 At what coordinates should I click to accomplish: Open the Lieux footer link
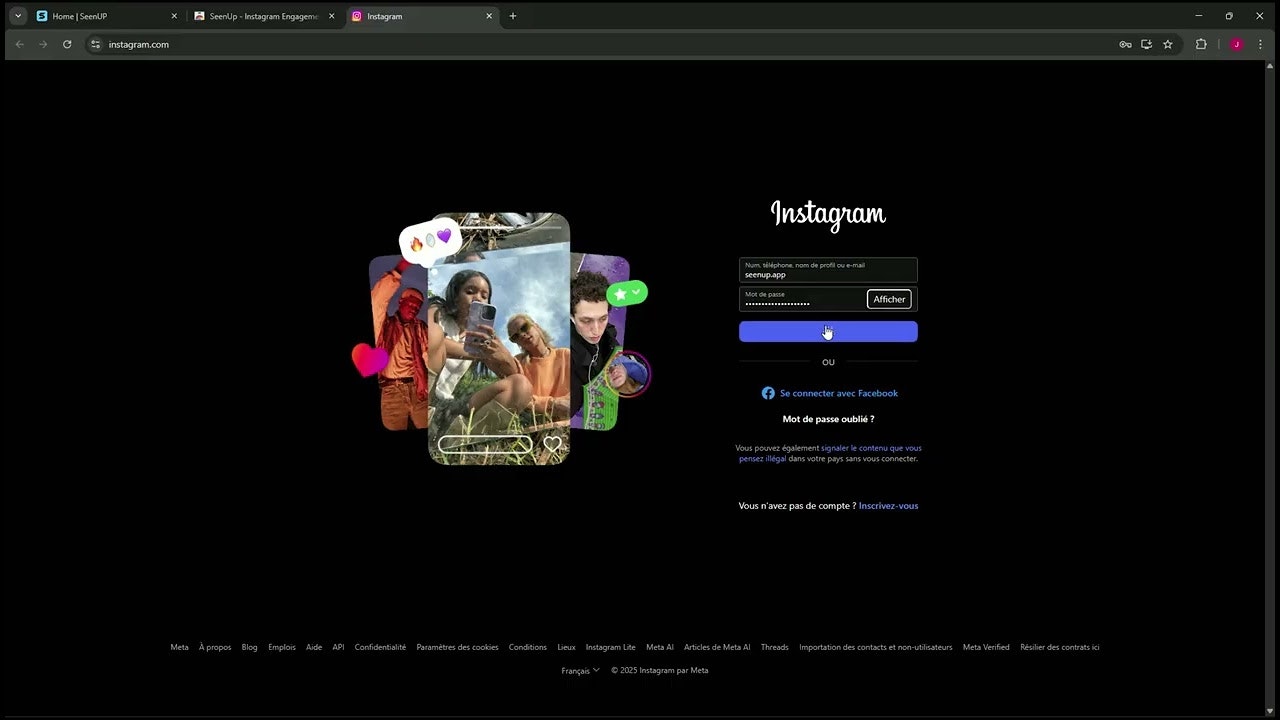tap(566, 647)
